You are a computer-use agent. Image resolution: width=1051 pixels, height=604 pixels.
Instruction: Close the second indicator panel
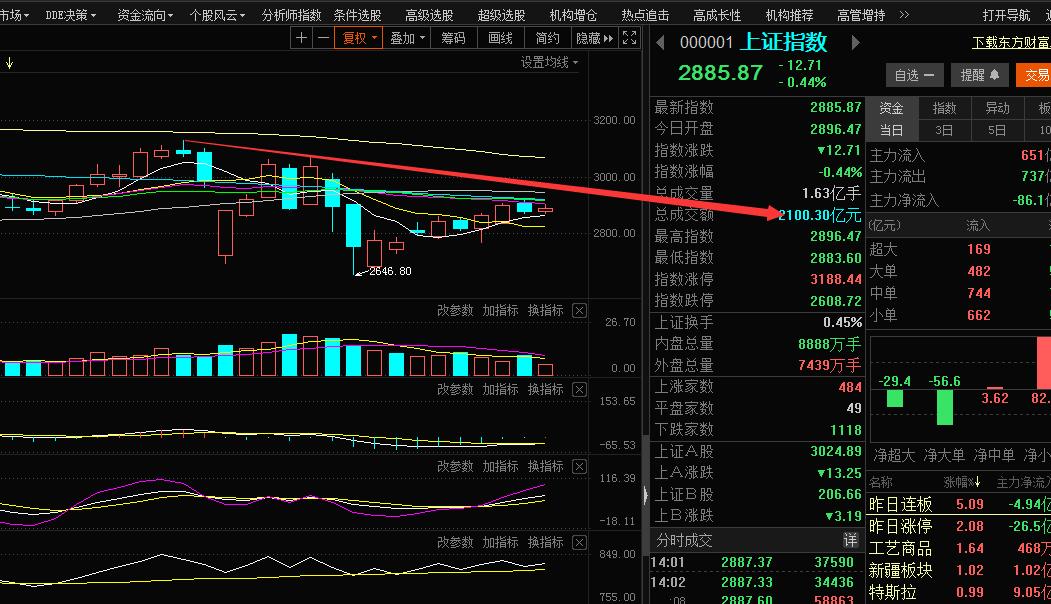580,389
